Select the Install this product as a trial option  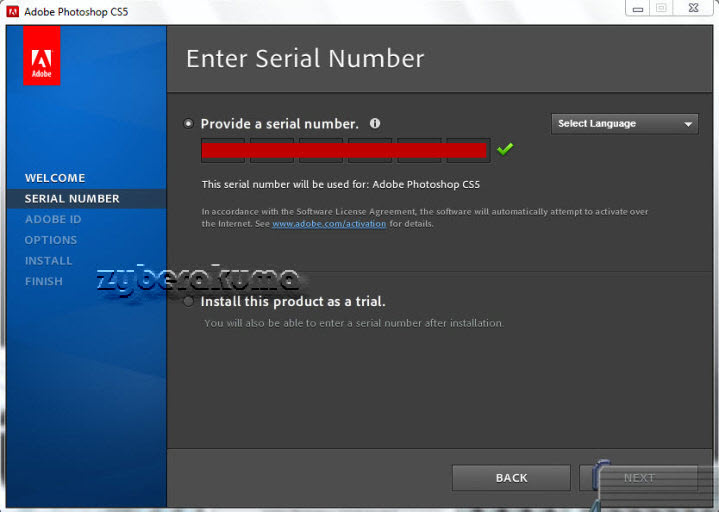point(188,302)
